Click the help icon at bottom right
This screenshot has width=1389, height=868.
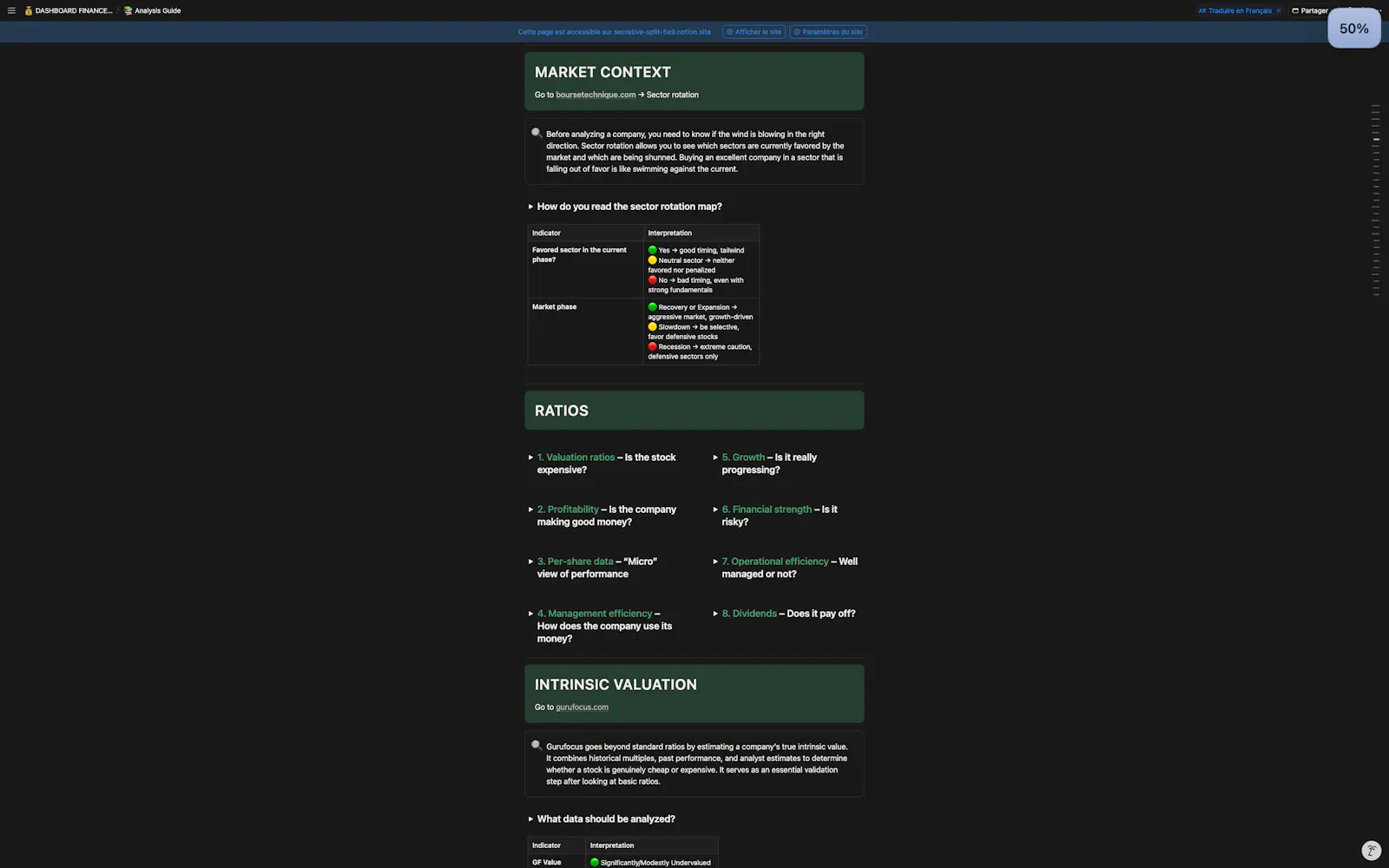click(1371, 851)
